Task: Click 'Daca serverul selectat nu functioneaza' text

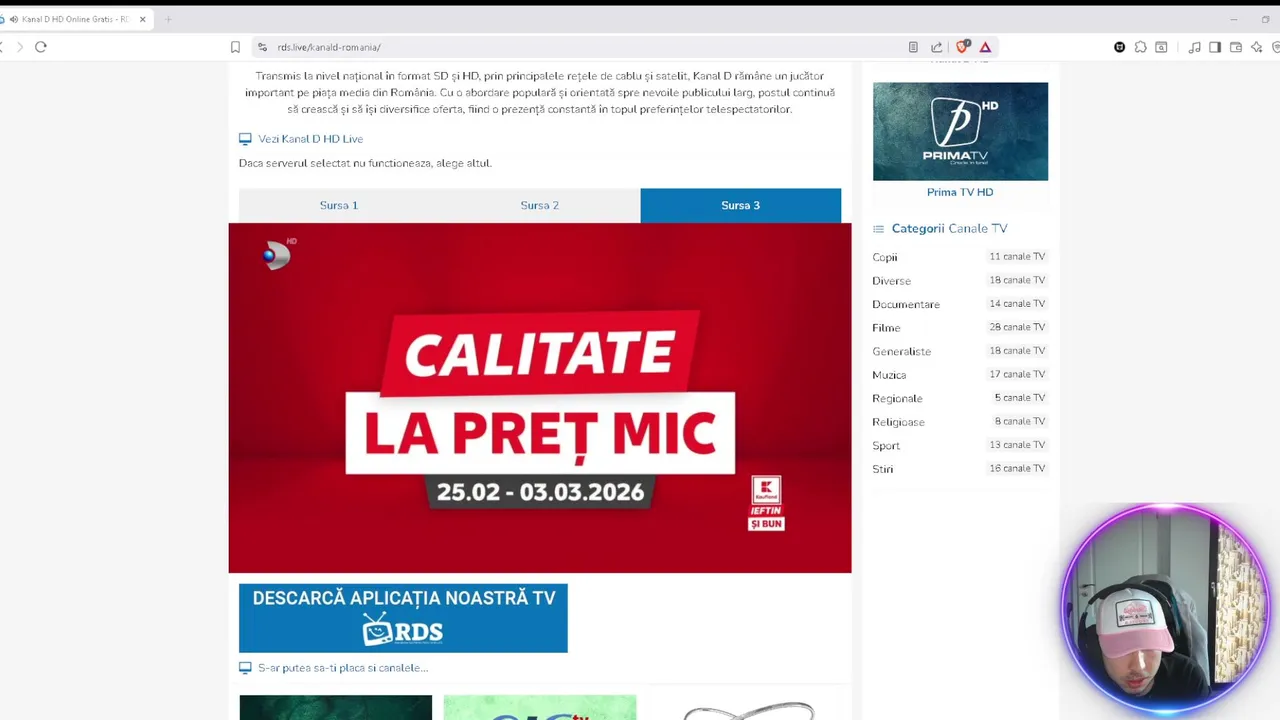Action: (365, 163)
